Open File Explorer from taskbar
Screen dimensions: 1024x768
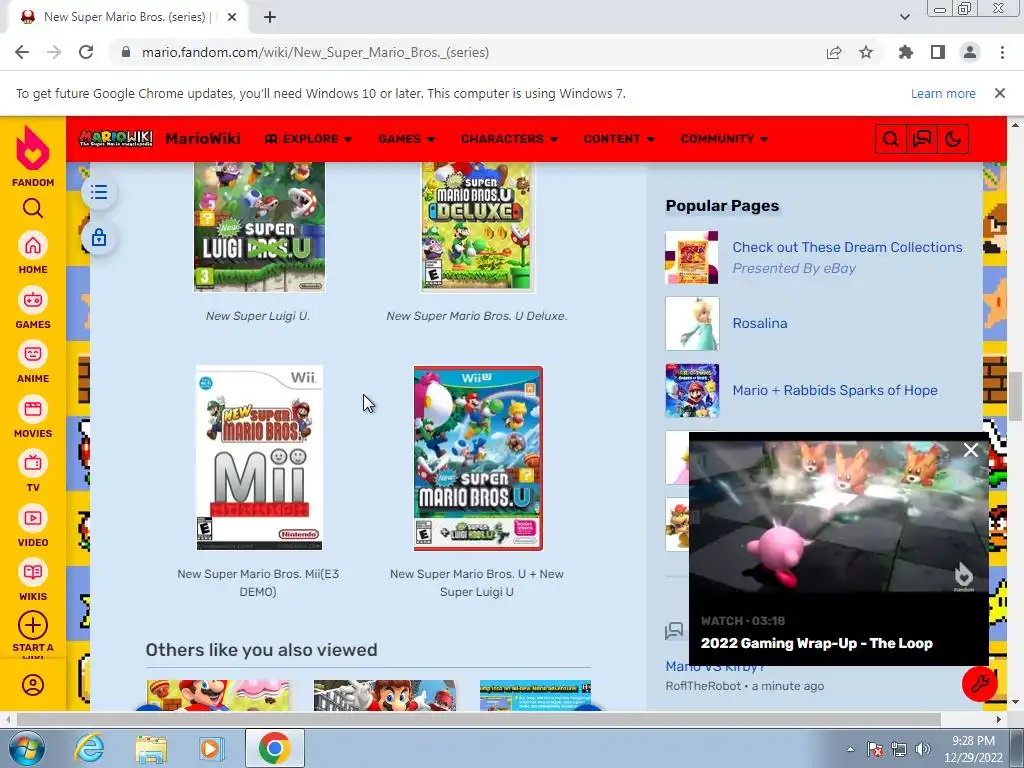pyautogui.click(x=151, y=748)
